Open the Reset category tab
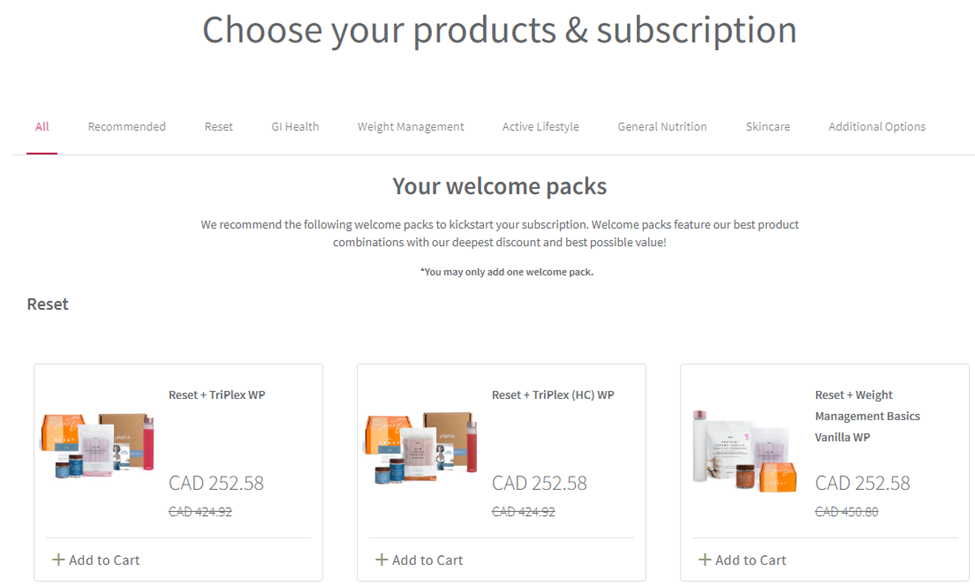This screenshot has width=975, height=586. click(x=219, y=127)
